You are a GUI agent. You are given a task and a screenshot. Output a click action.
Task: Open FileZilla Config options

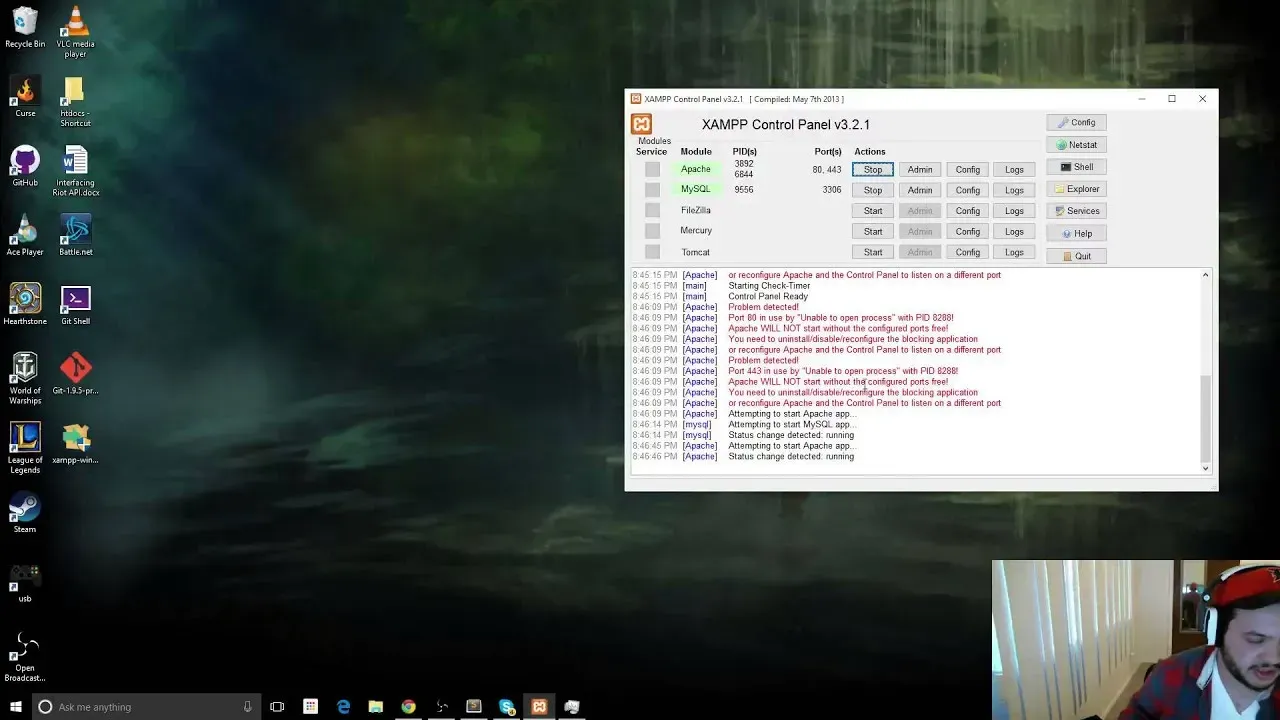(967, 211)
